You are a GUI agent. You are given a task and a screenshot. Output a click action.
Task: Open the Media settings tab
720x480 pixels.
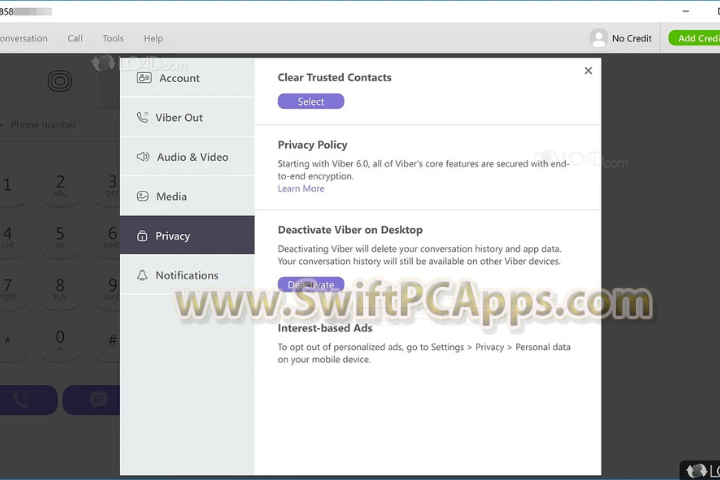(187, 196)
